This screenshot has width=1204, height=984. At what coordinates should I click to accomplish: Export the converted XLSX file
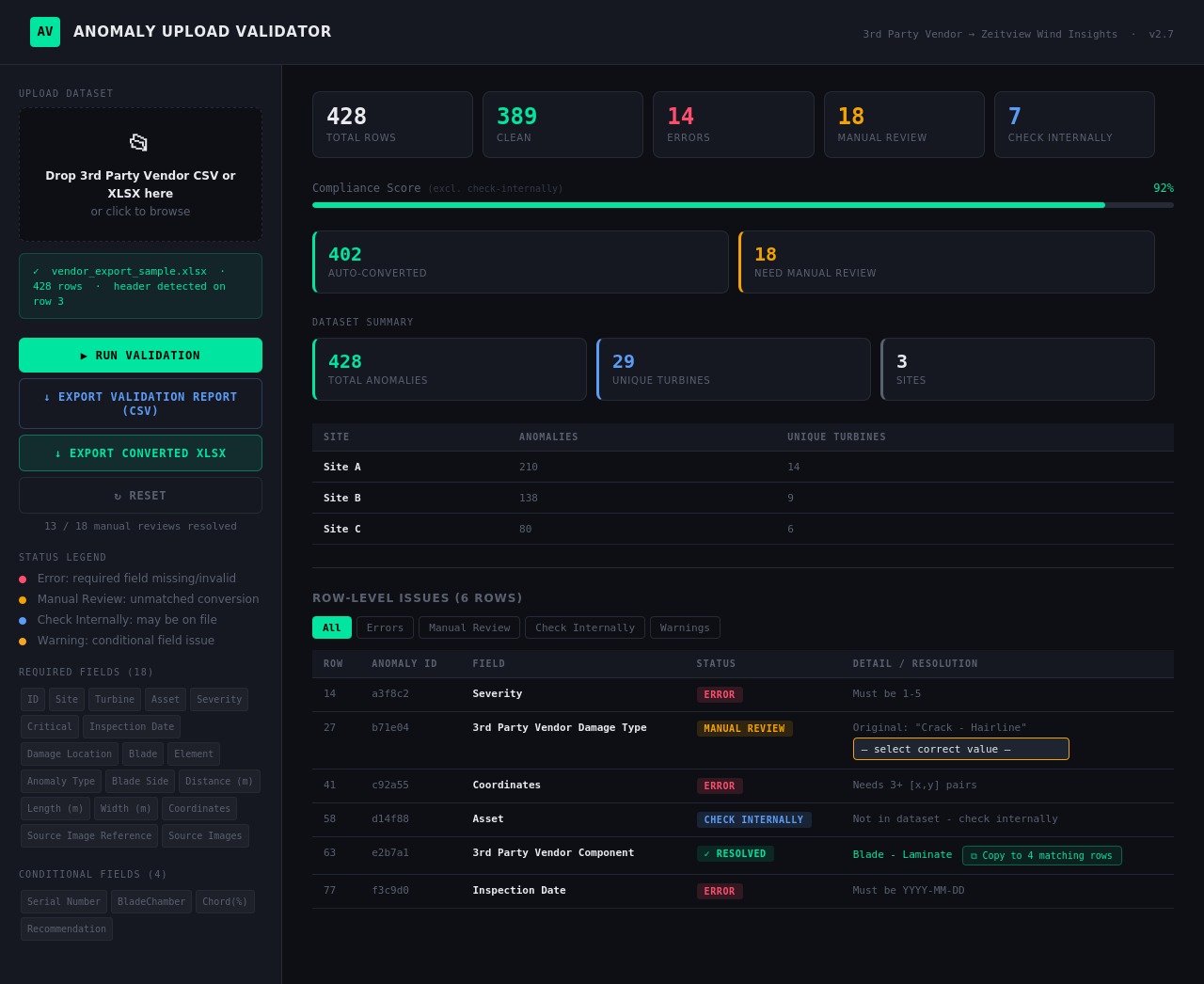coord(140,453)
